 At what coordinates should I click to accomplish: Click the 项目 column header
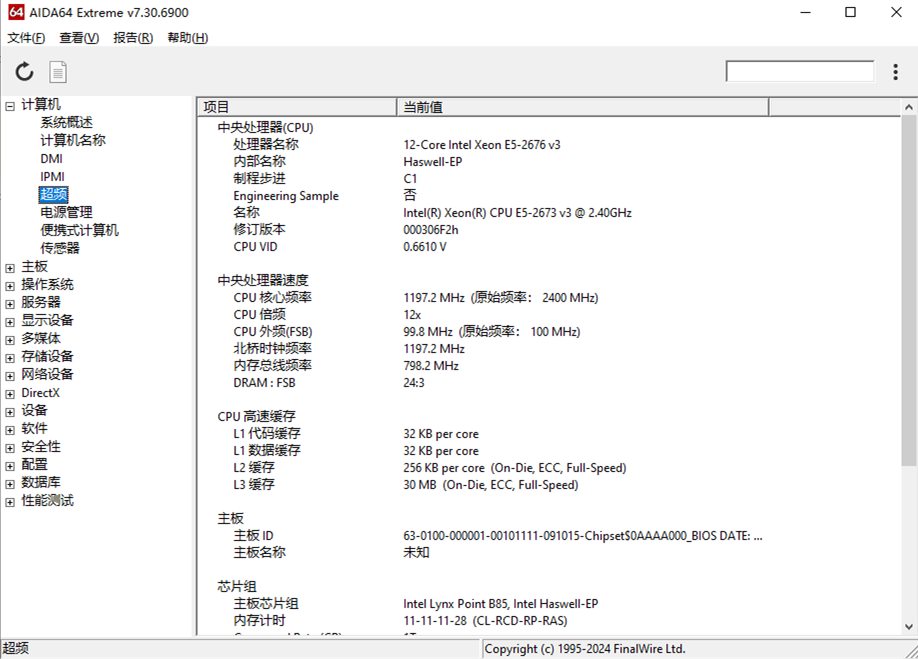pos(297,107)
